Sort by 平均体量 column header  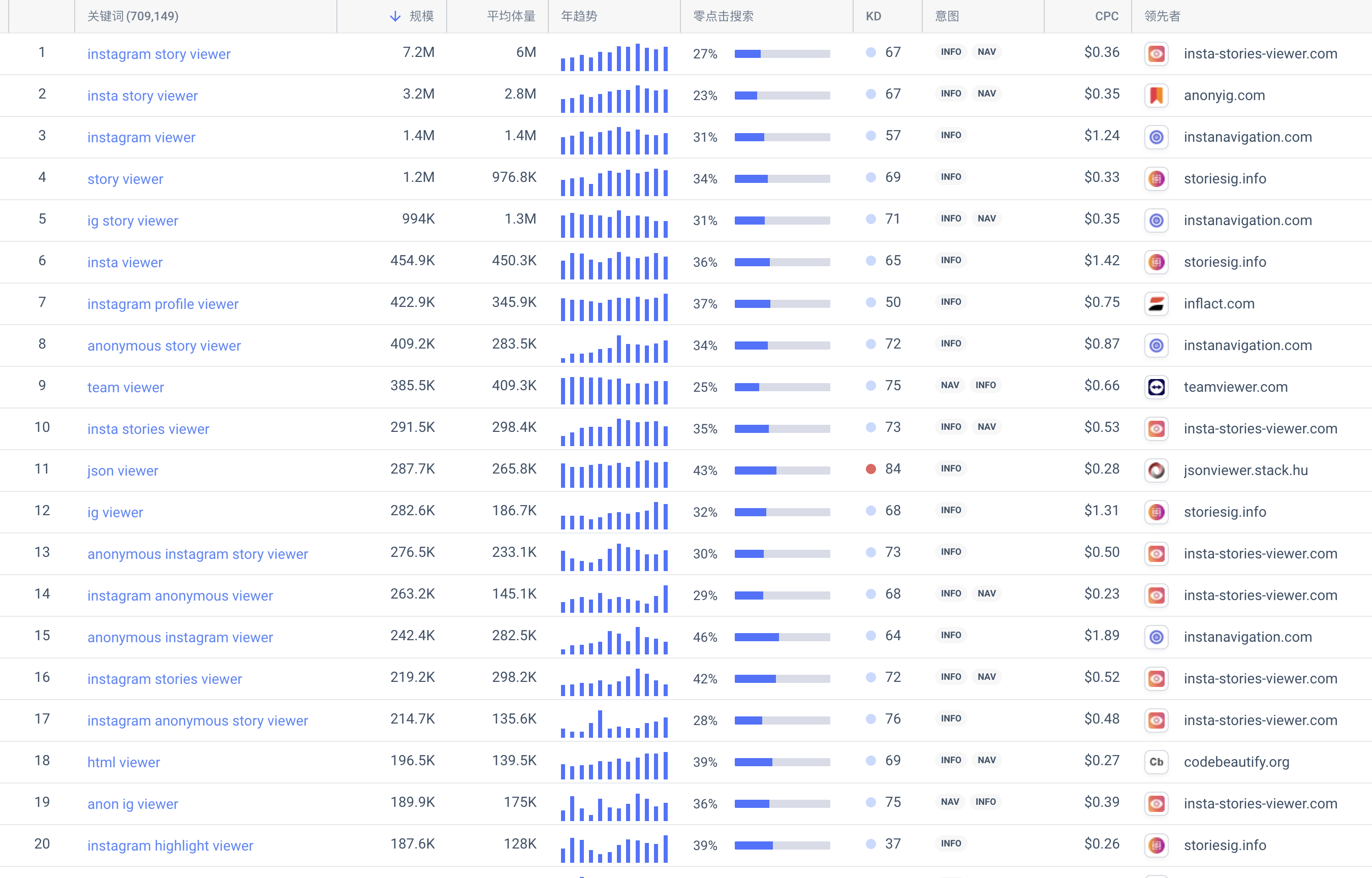click(511, 16)
